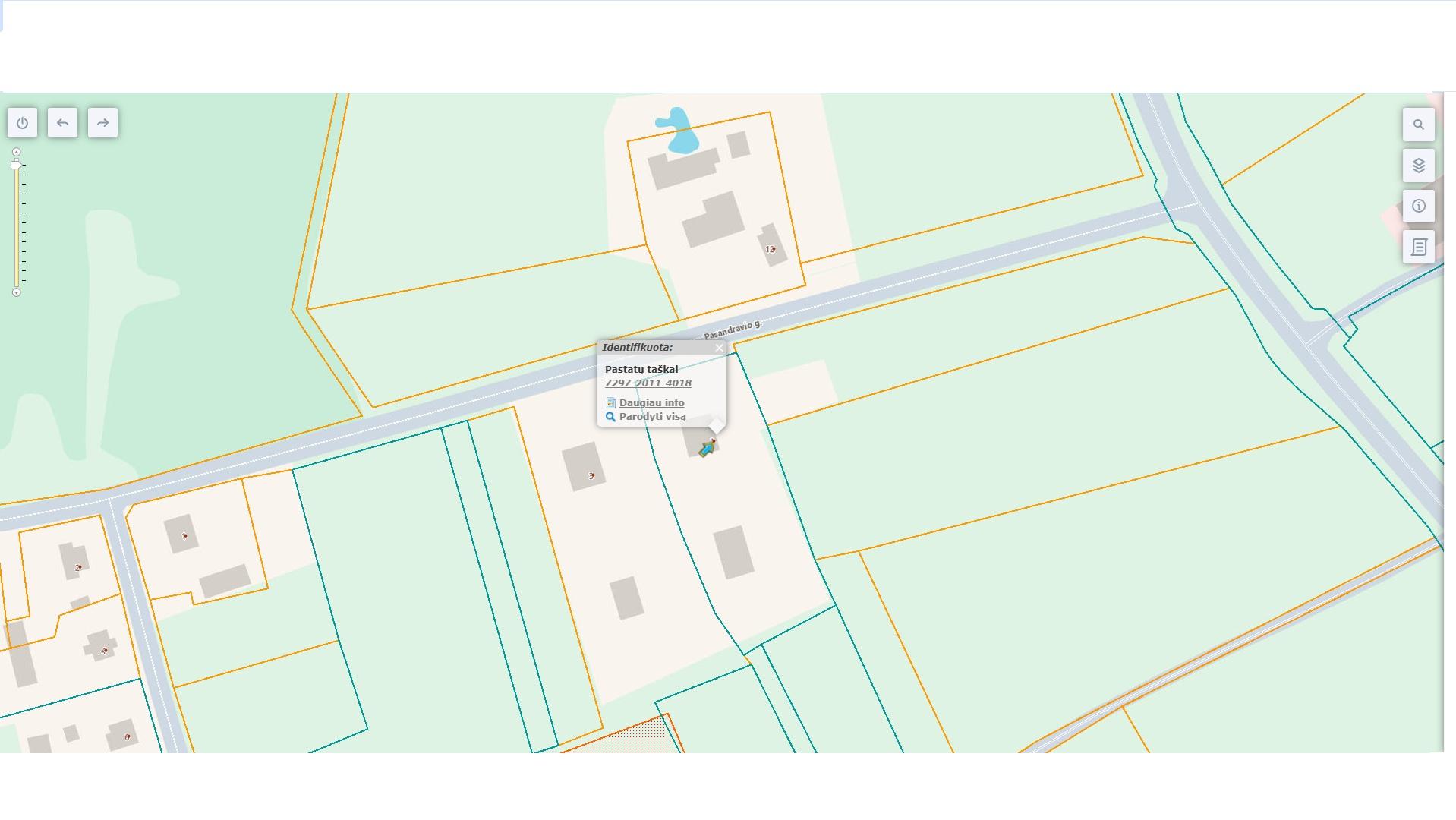1456x820 pixels.
Task: Click building point number 12
Action: [x=770, y=249]
